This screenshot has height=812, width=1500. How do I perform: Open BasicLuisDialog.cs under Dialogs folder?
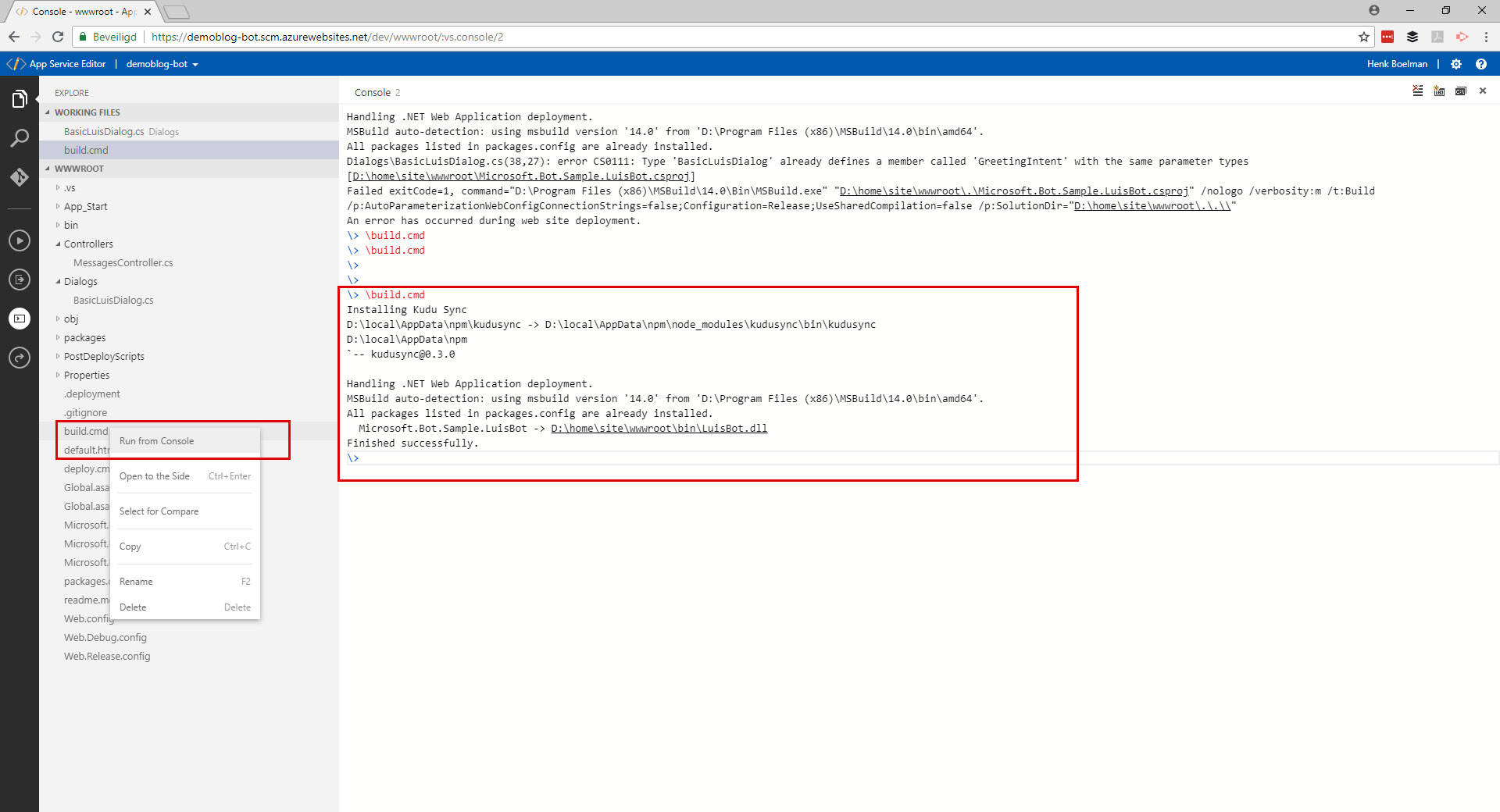coord(113,300)
